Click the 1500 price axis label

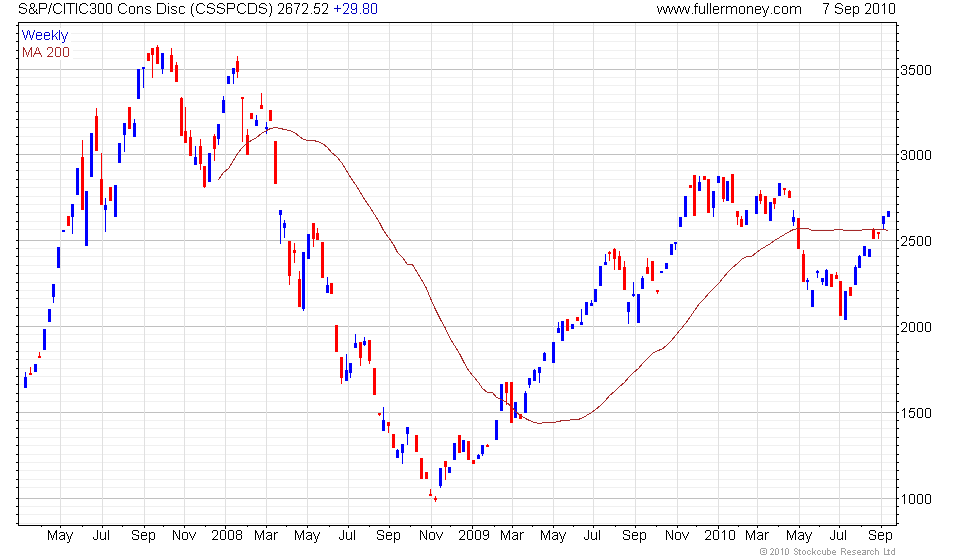click(916, 413)
